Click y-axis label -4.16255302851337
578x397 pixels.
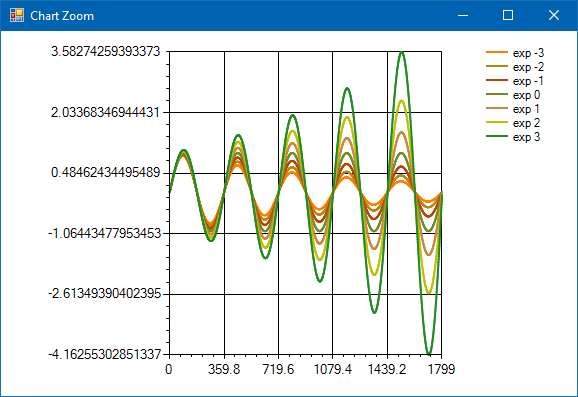tap(105, 355)
